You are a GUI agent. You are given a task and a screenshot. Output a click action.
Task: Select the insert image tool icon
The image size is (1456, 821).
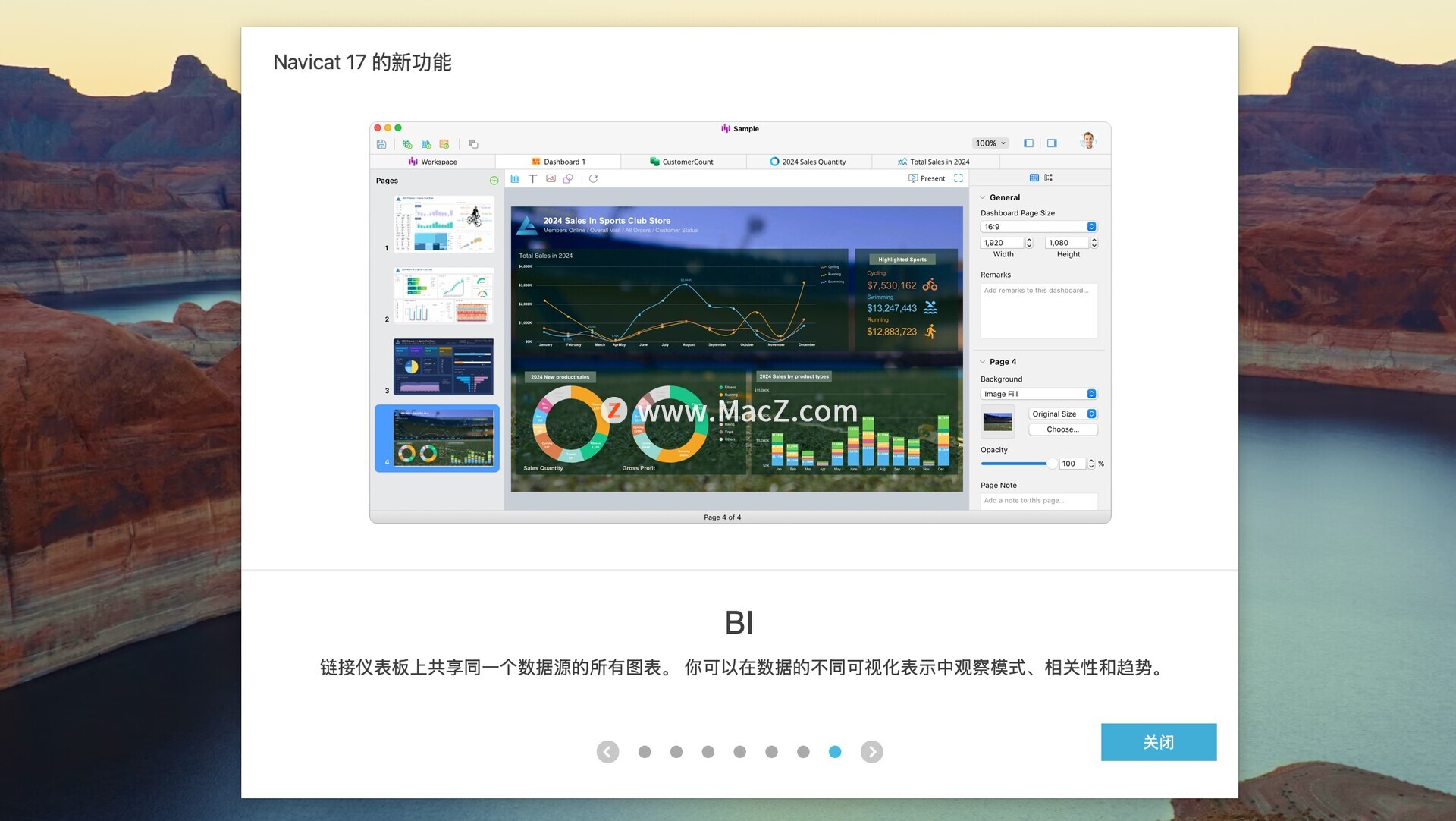click(x=551, y=179)
